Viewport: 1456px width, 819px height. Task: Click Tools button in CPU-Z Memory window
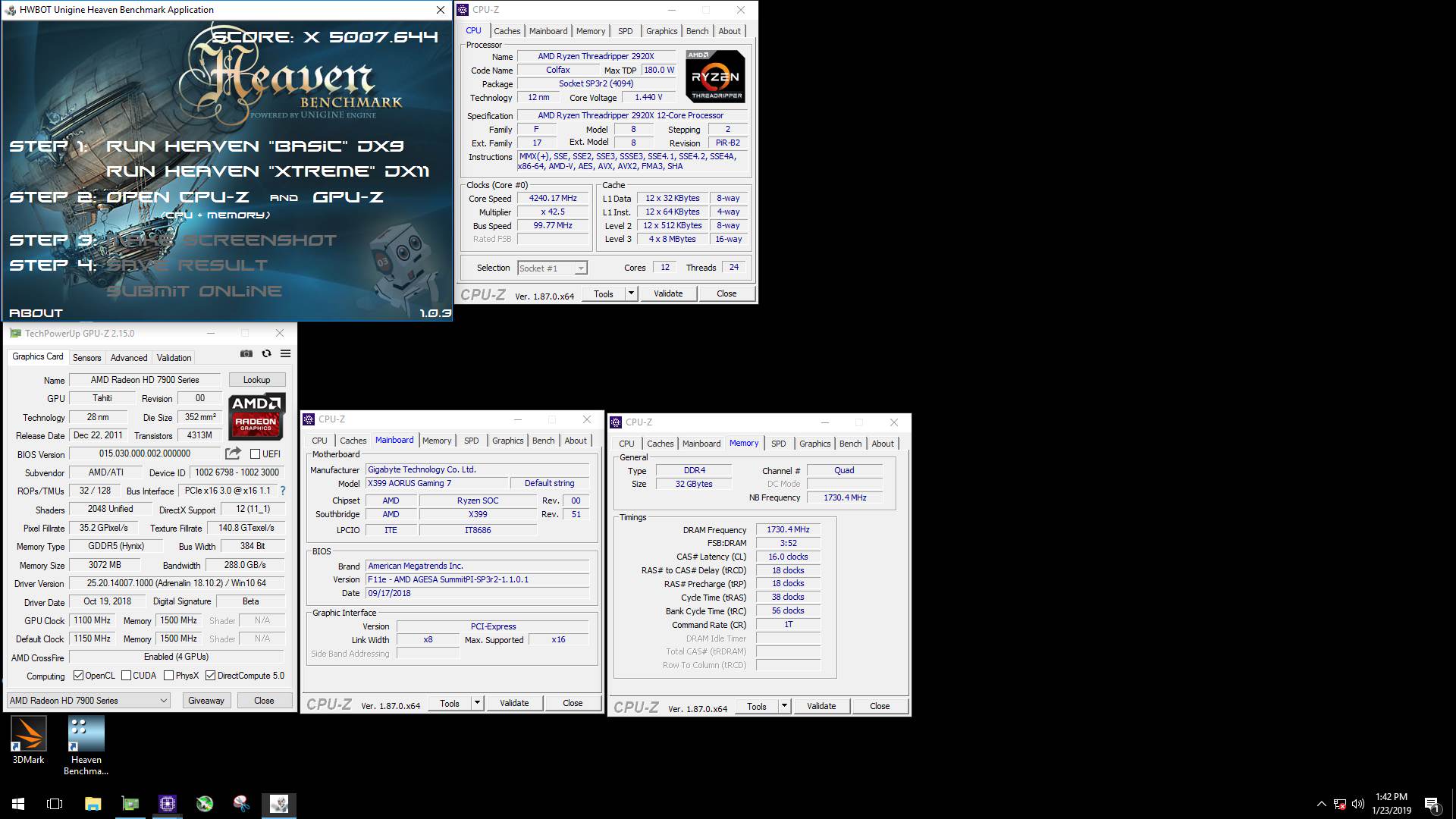coord(757,706)
